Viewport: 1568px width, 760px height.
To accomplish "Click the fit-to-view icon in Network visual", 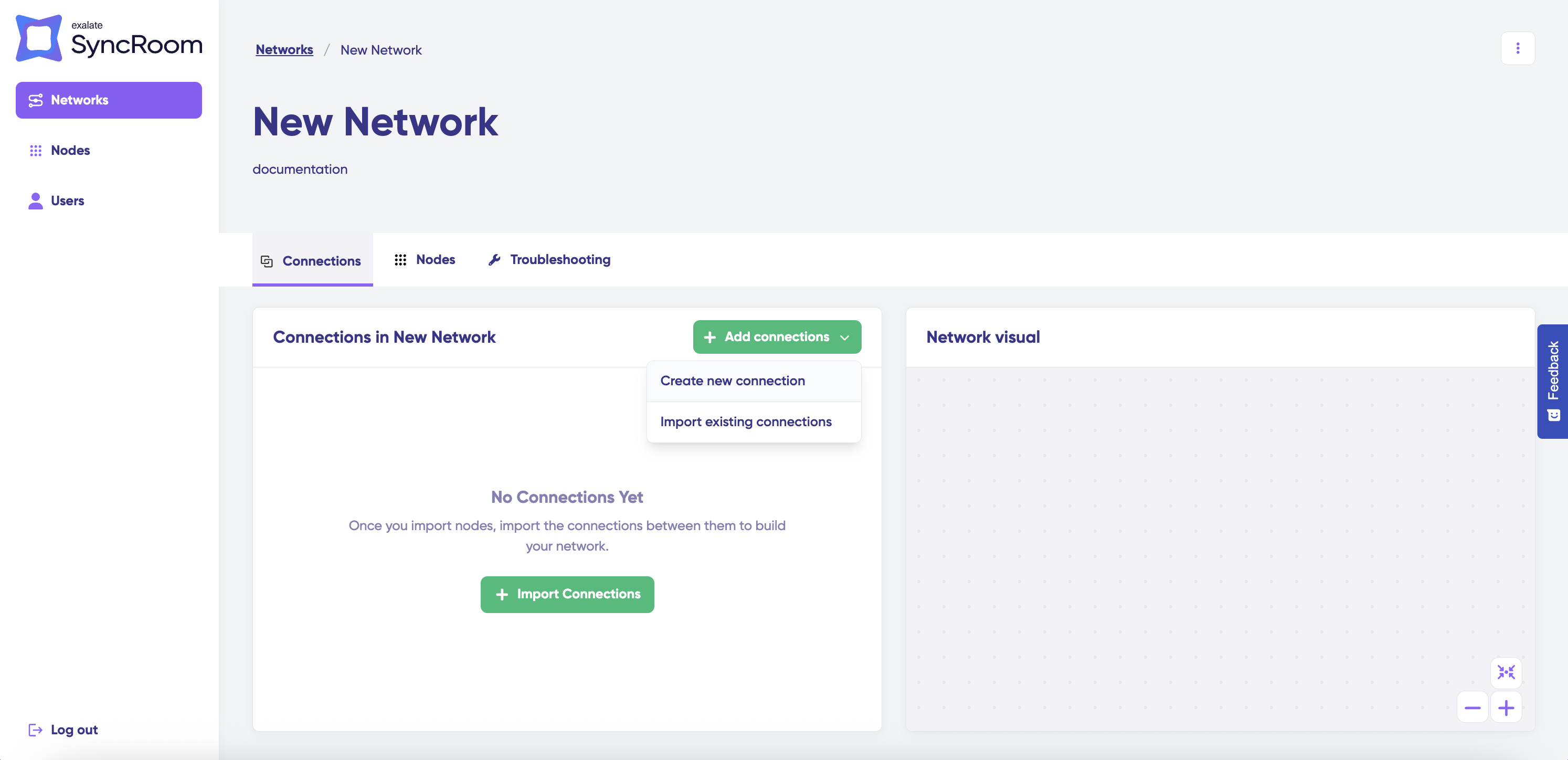I will (1506, 672).
